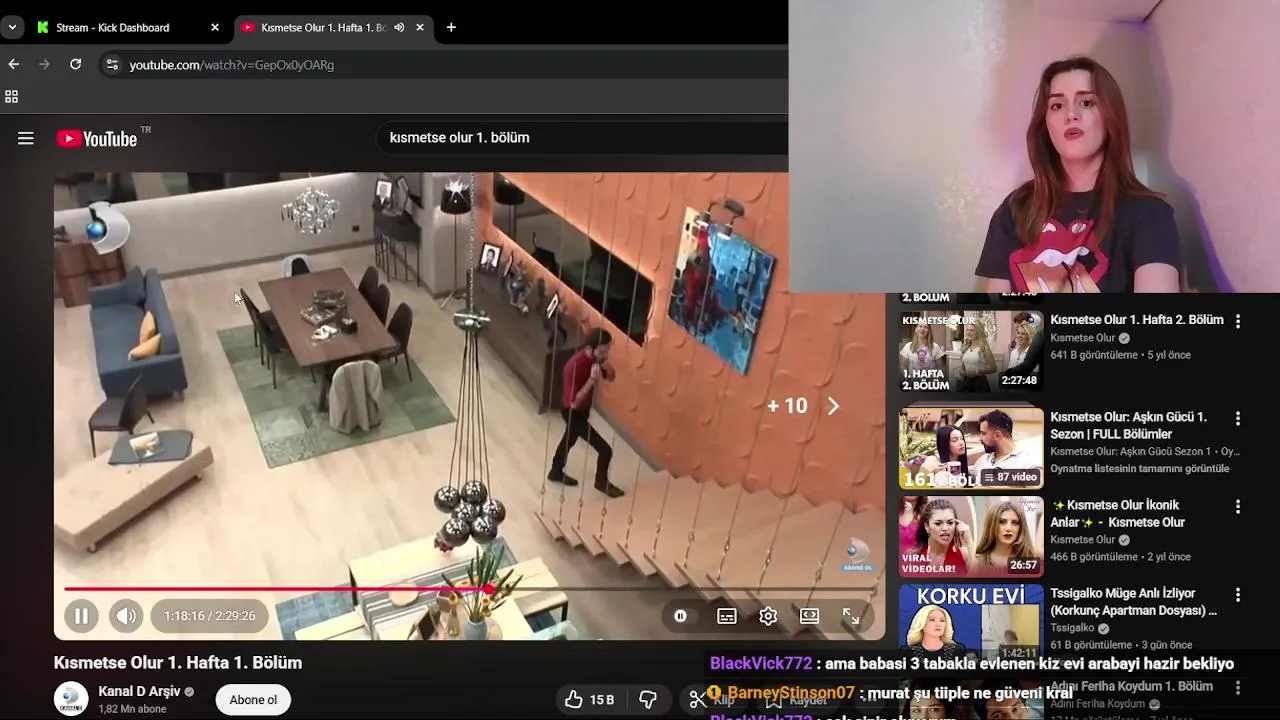Open the Aşkın Gücü 1. Sezon FULL Bölümler title
The height and width of the screenshot is (720, 1280).
(1129, 425)
